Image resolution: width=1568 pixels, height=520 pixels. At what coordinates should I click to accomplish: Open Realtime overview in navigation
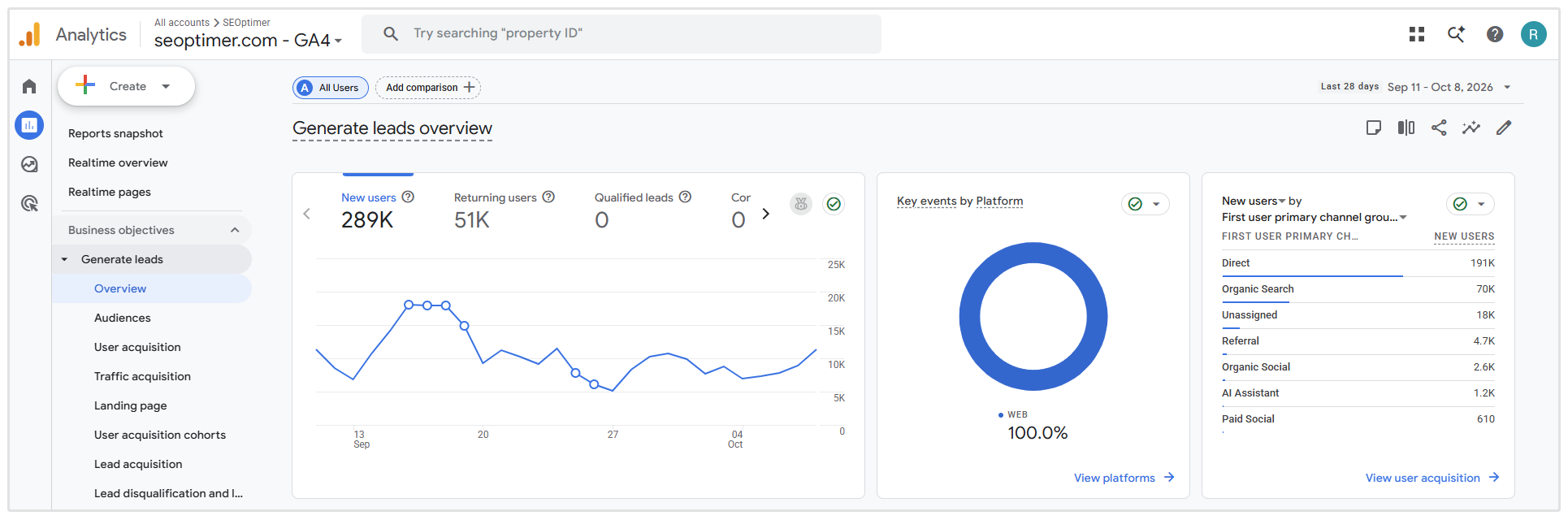click(x=118, y=162)
